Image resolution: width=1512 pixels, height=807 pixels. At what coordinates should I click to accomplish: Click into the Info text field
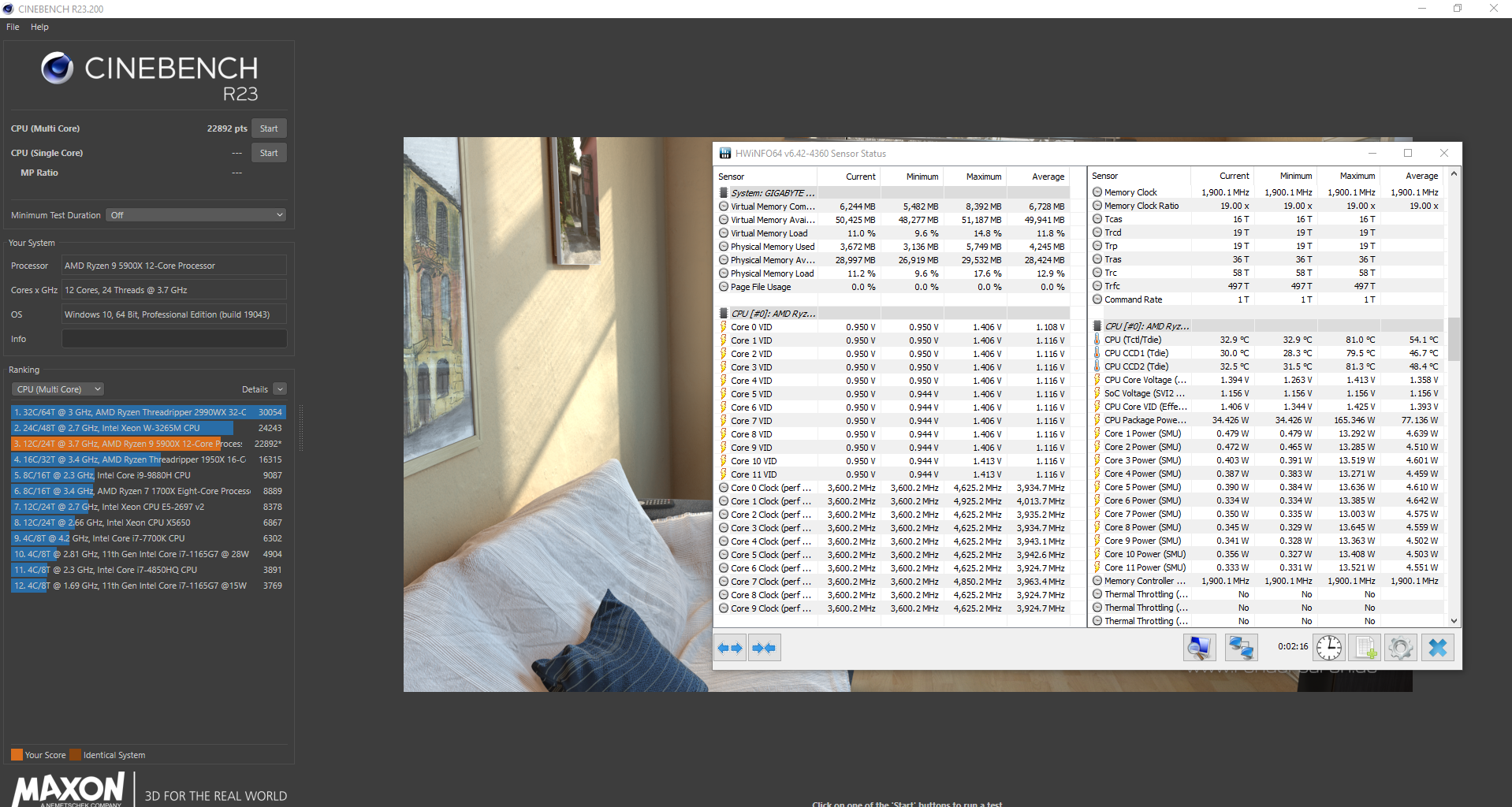(174, 339)
